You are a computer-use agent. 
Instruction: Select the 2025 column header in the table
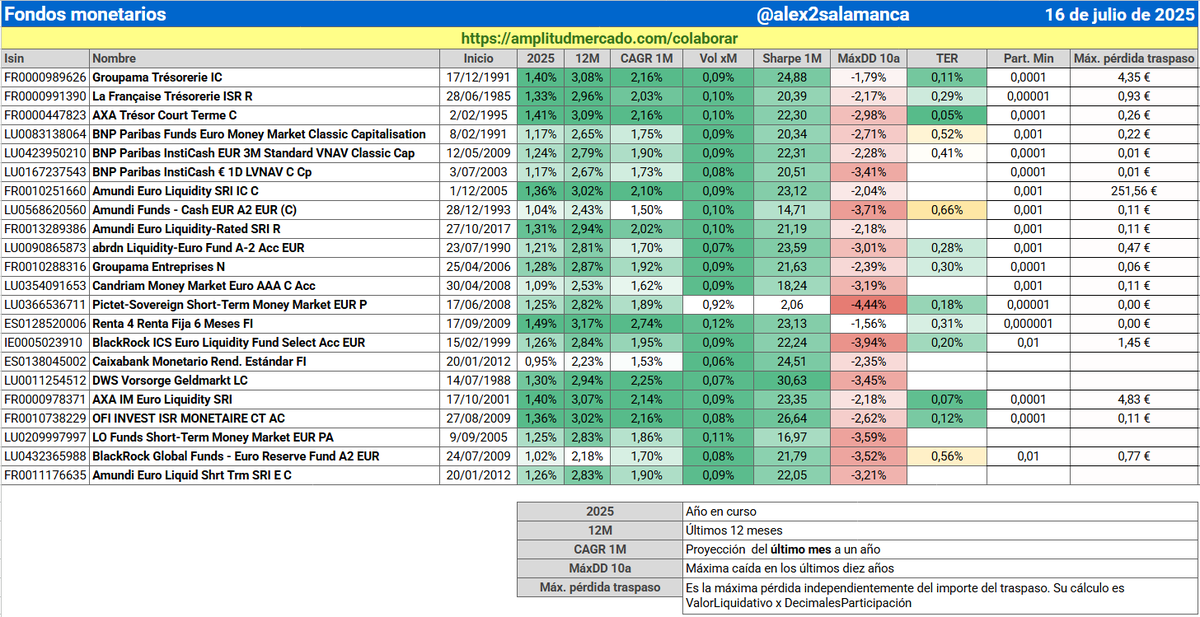pos(541,59)
